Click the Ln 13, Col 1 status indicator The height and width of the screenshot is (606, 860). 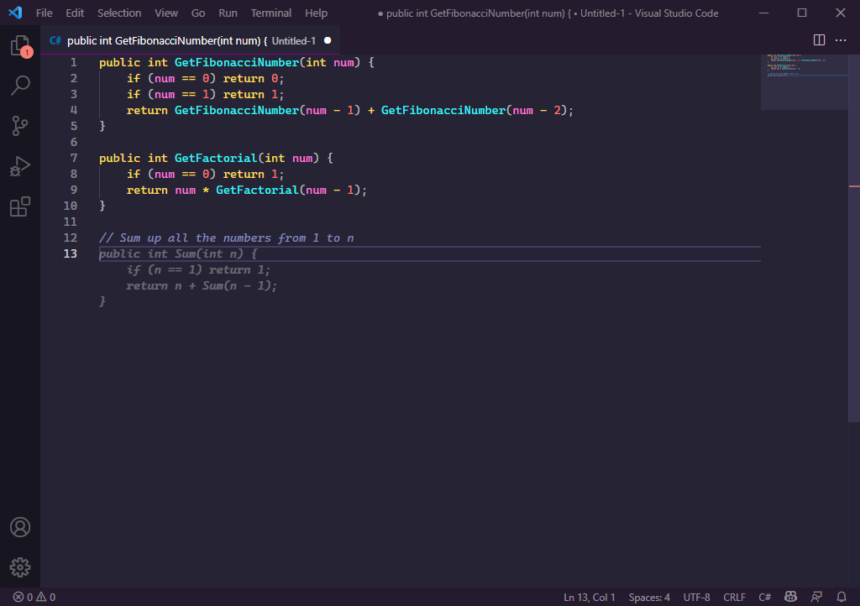coord(589,597)
